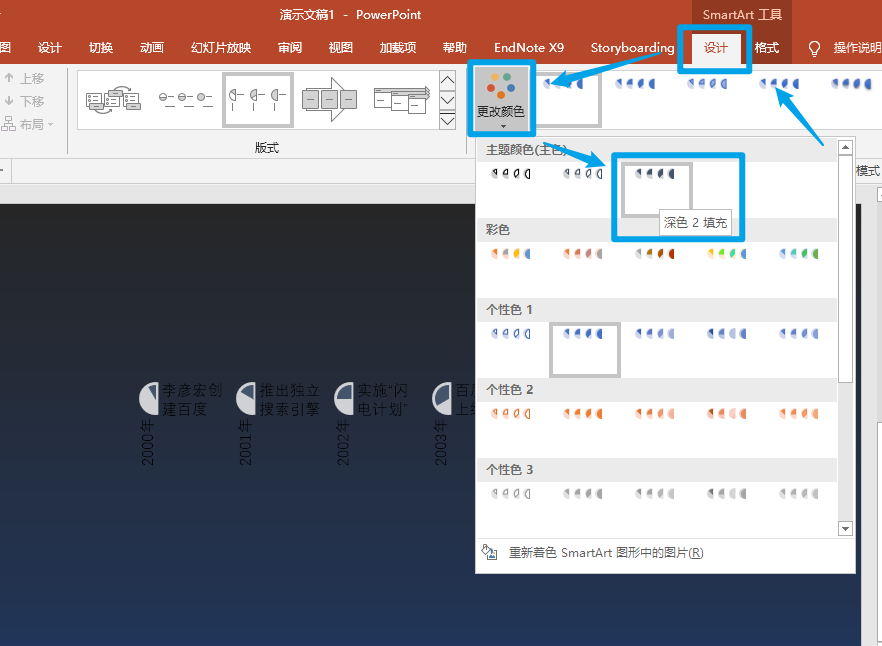Select the cycle-style first layout thumbnail in 版式

(x=113, y=100)
